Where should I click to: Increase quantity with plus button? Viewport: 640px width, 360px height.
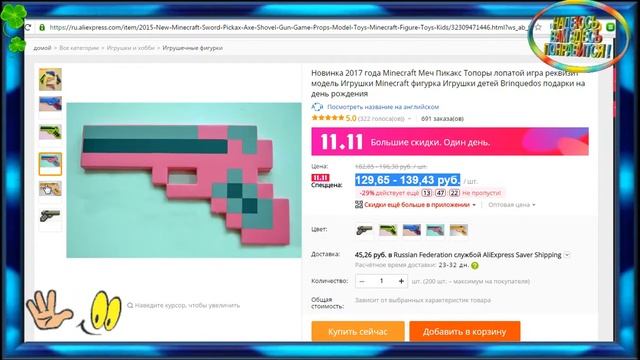(401, 281)
